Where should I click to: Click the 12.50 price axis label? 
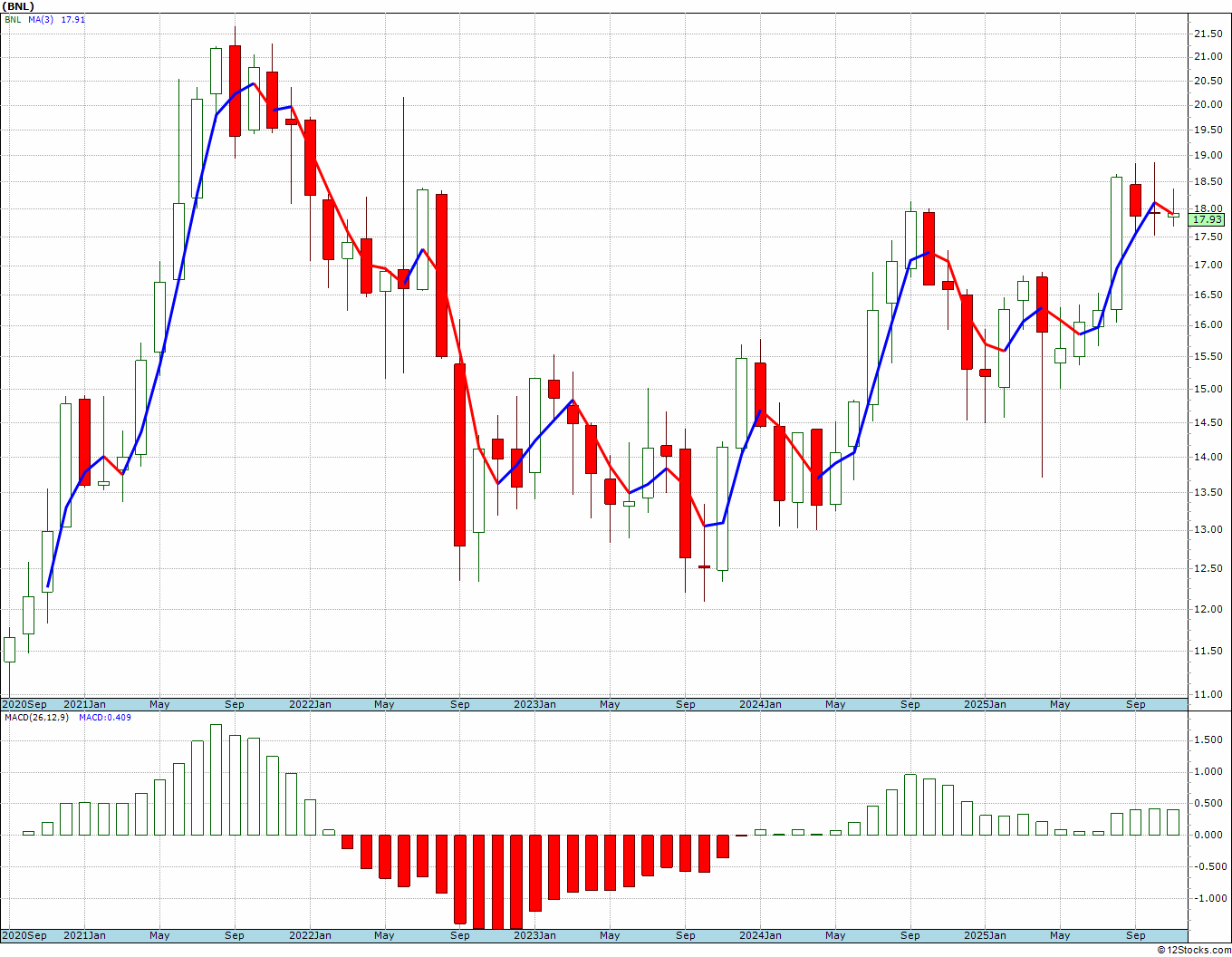[1208, 568]
